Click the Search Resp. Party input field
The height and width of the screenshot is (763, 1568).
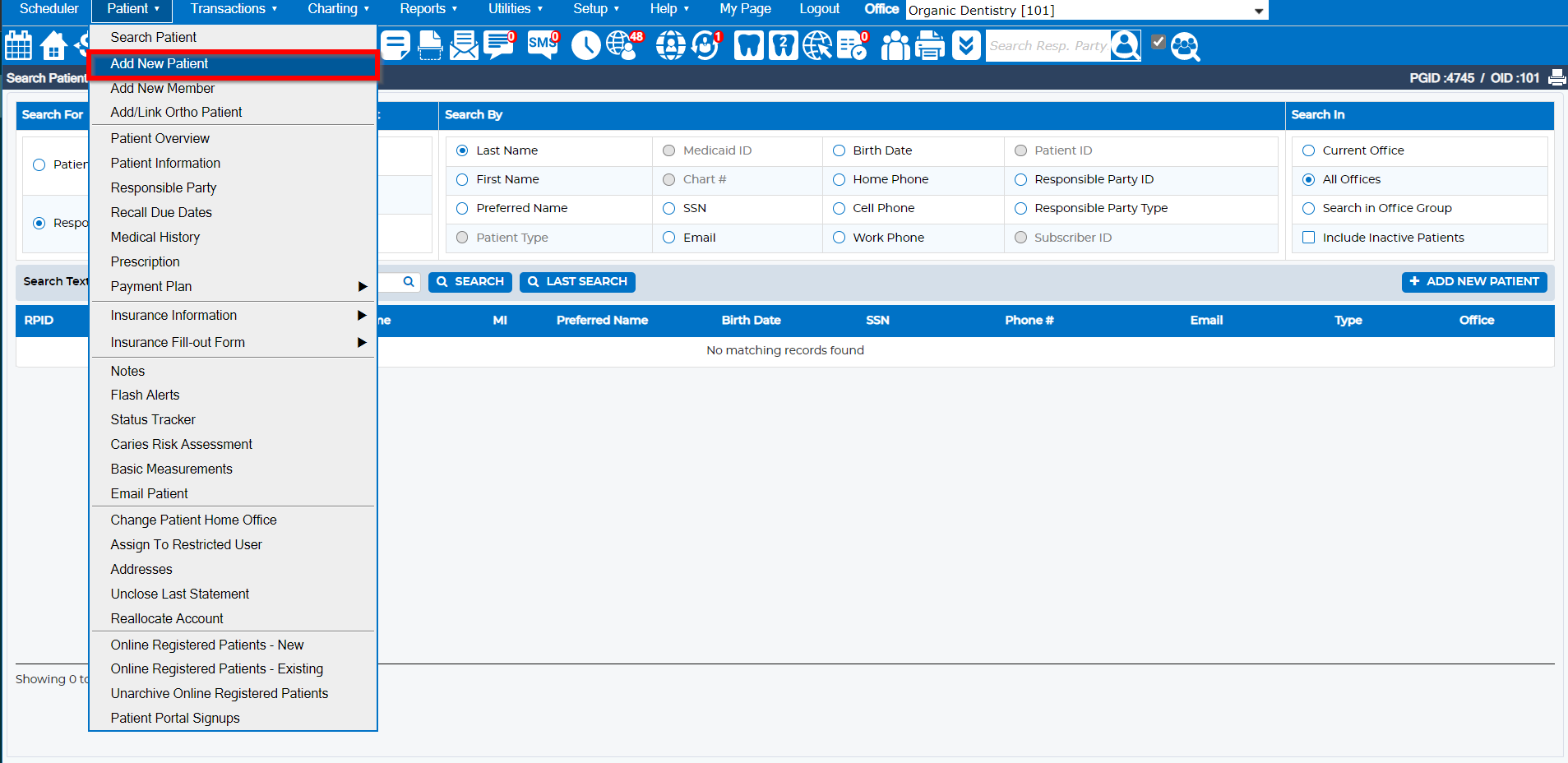tap(1048, 46)
